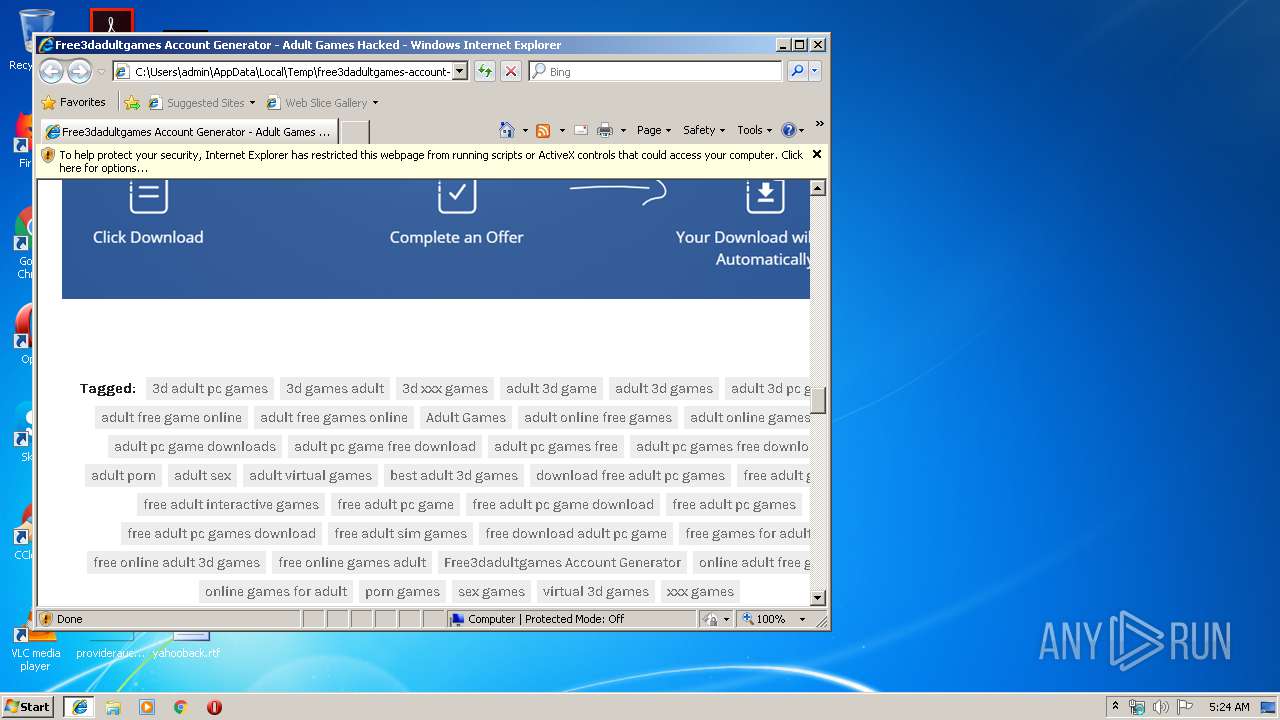Click the security shield in info bar
Viewport: 1280px width, 720px height.
[48, 155]
